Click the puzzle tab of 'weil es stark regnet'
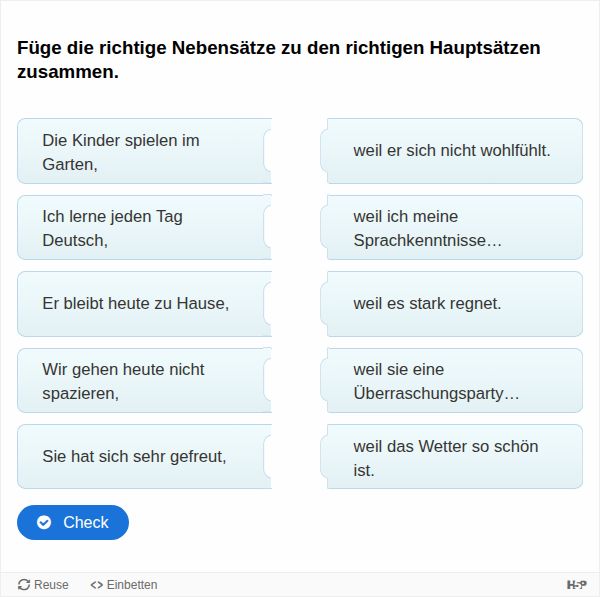This screenshot has width=600, height=597. [325, 304]
